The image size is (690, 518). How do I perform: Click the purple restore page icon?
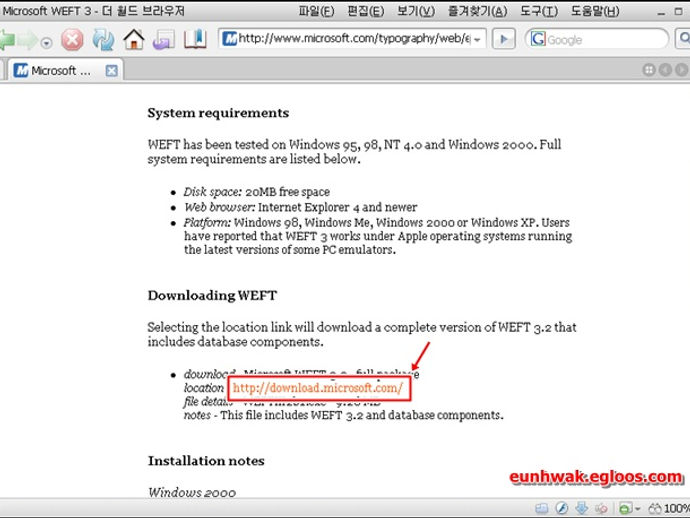point(164,40)
